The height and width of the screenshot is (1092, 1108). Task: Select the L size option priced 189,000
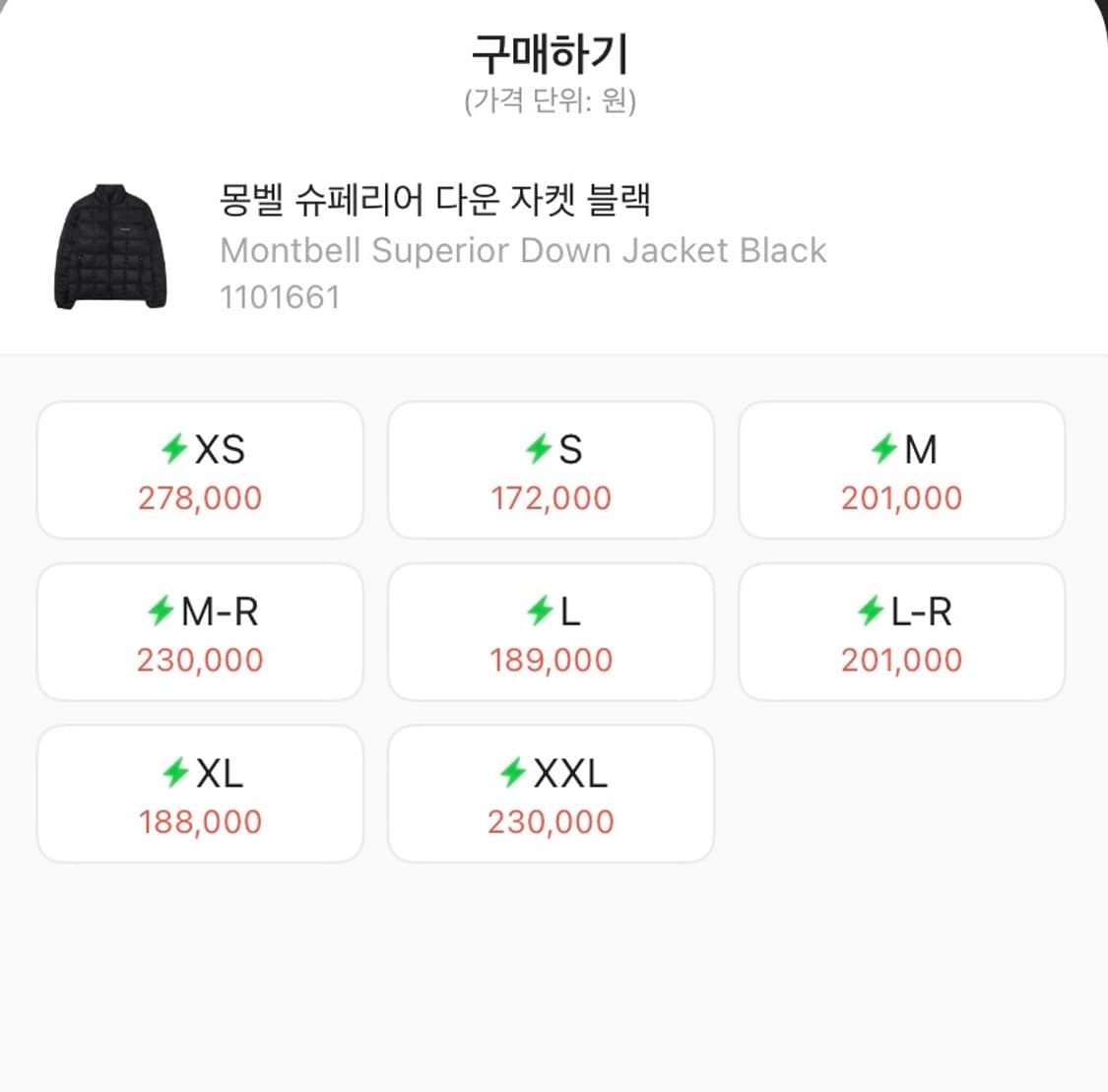(x=550, y=632)
